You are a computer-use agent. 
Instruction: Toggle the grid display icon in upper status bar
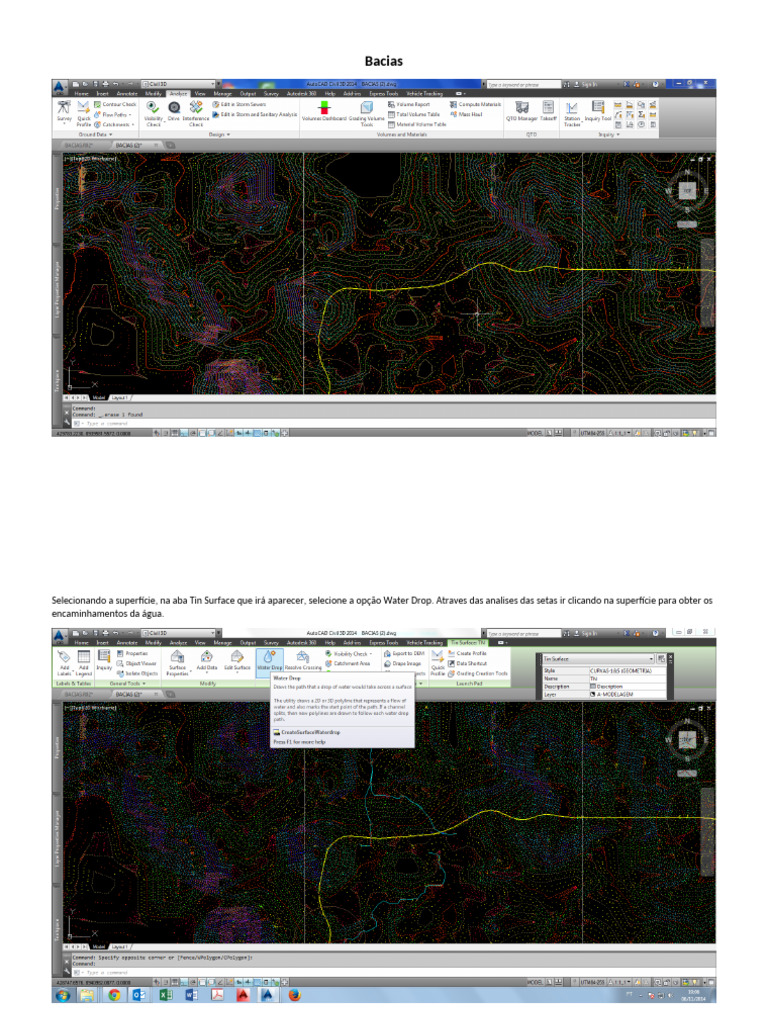pyautogui.click(x=175, y=432)
